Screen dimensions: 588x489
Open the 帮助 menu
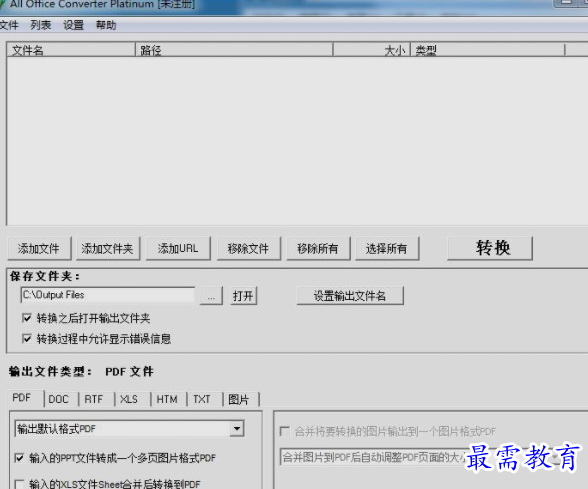106,26
